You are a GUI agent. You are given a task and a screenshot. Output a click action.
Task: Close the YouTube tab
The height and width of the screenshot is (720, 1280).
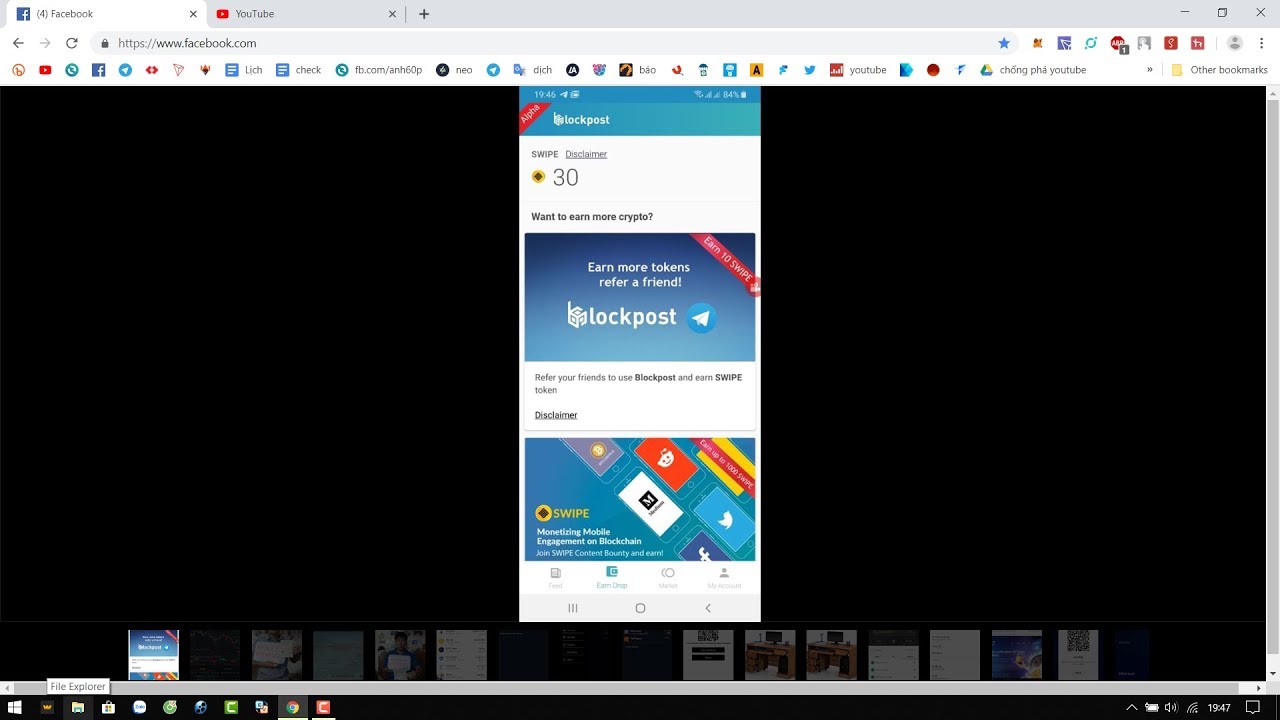tap(393, 14)
